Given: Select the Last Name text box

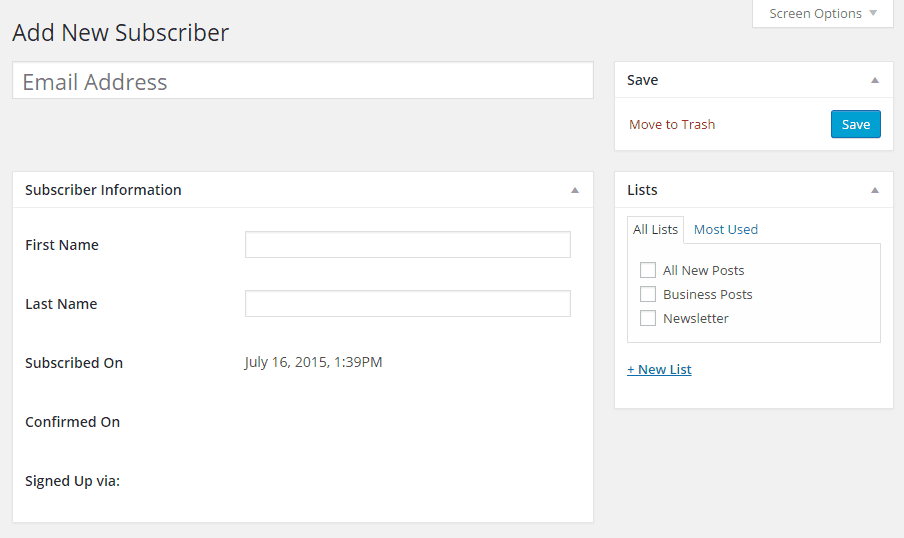Looking at the screenshot, I should 408,304.
